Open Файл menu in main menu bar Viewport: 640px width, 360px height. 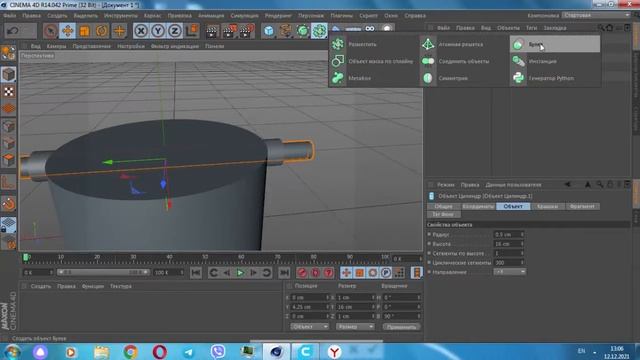9,16
